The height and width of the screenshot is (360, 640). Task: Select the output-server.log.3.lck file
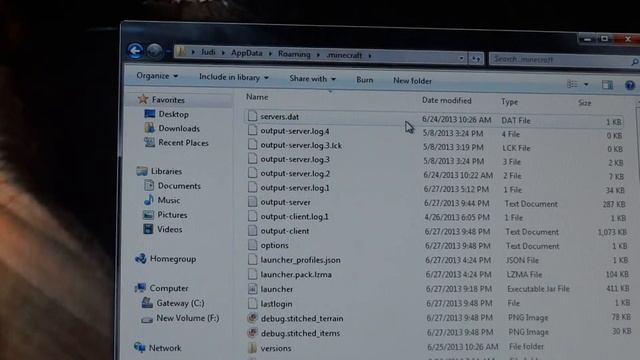(301, 145)
